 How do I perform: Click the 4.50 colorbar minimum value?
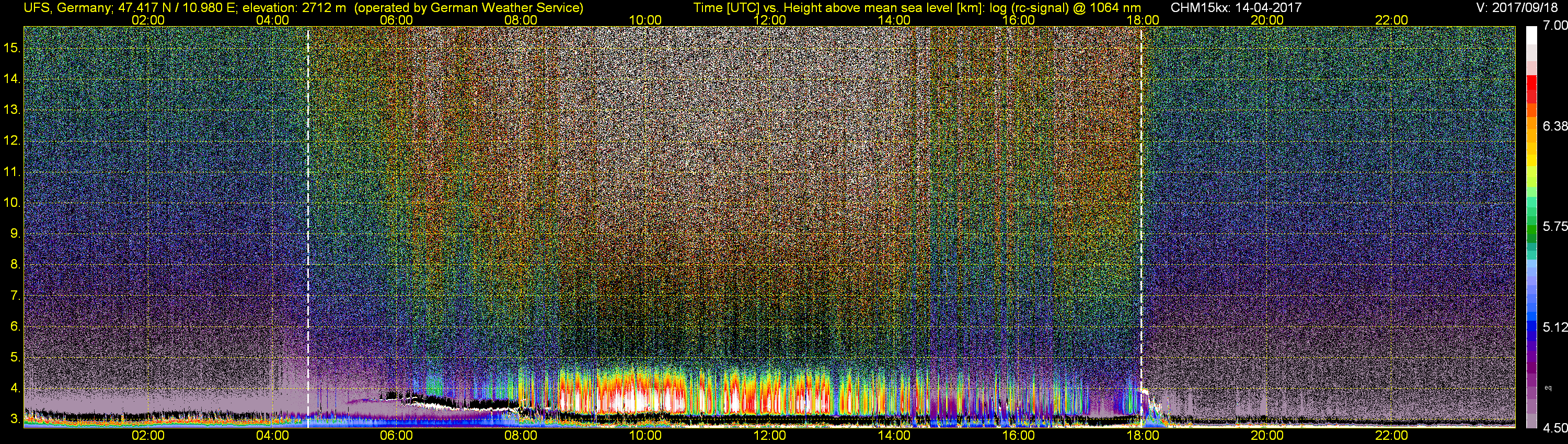pos(1555,428)
